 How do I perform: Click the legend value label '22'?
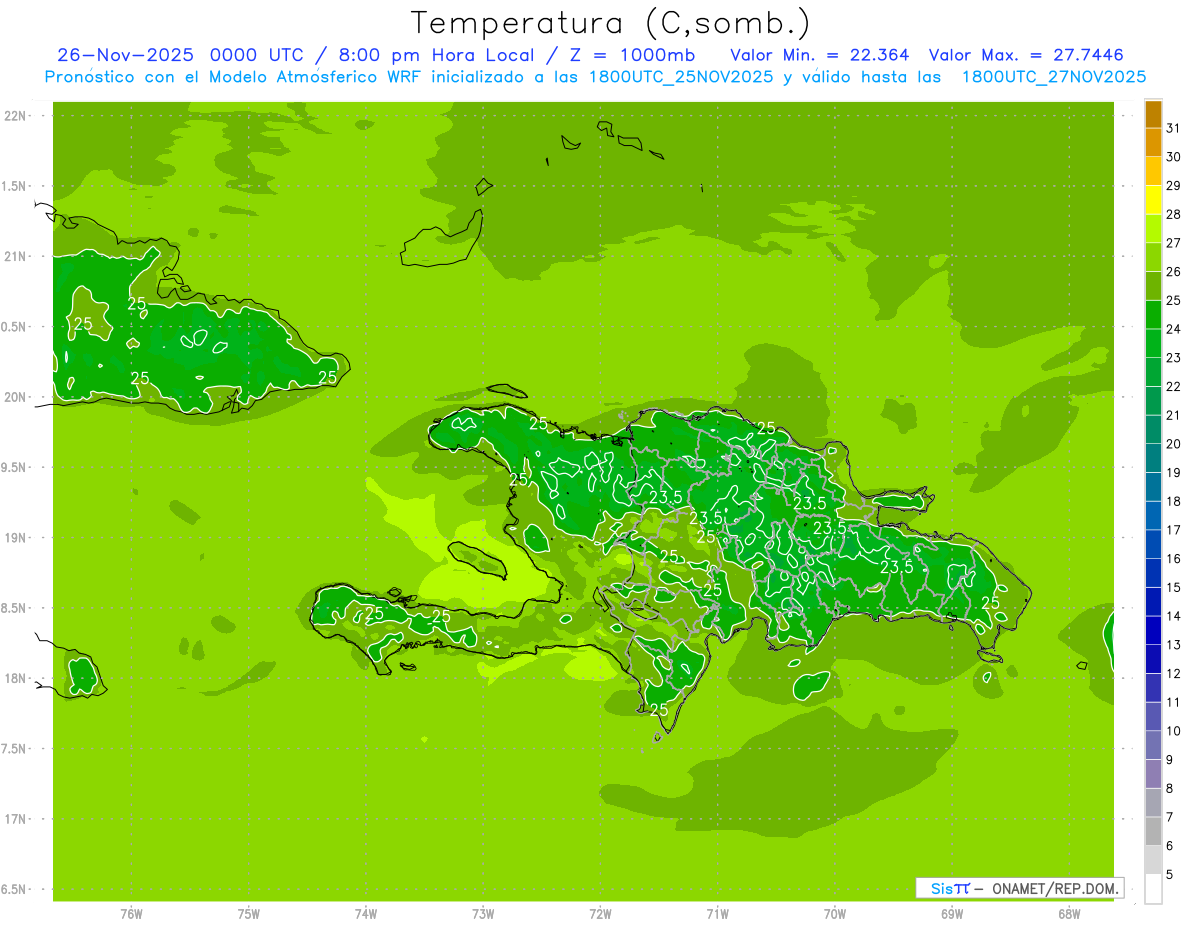1174,386
